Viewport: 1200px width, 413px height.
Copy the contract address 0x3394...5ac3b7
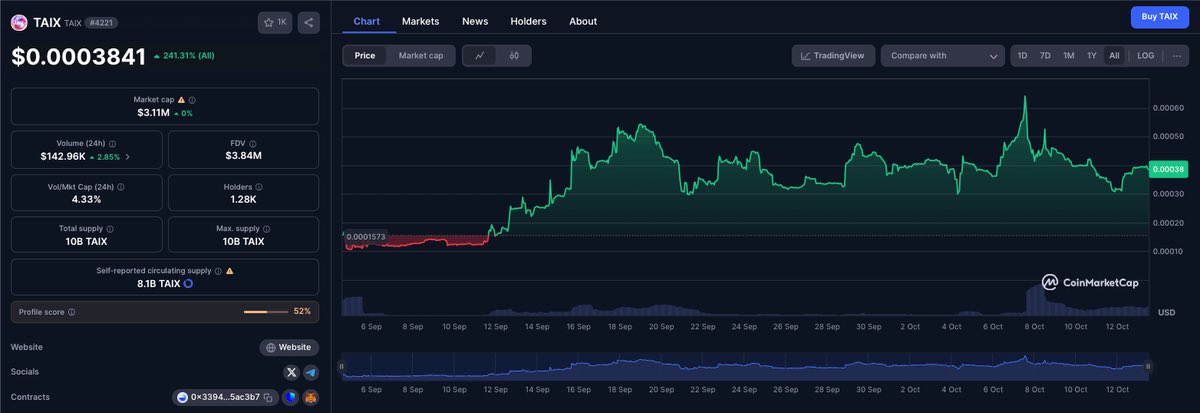pyautogui.click(x=268, y=398)
